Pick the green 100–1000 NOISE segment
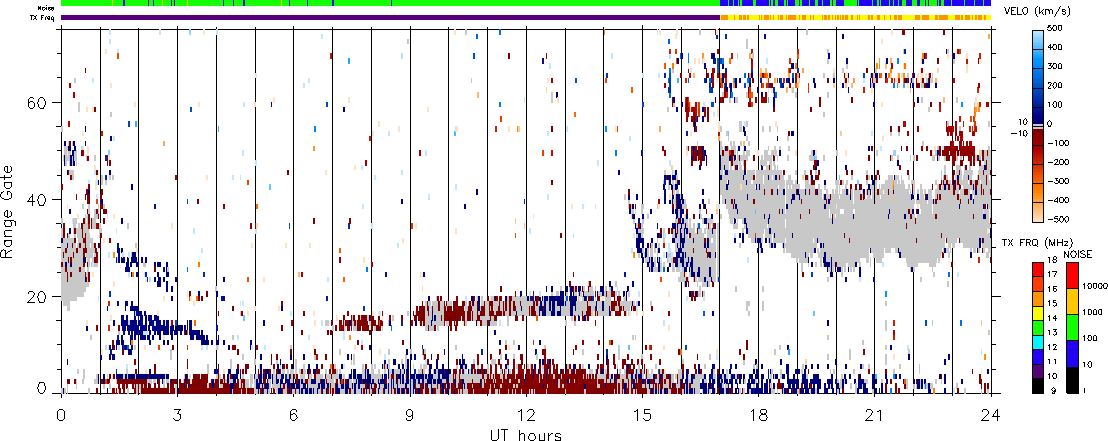Screen dimensions: 1108x441 1073,327
